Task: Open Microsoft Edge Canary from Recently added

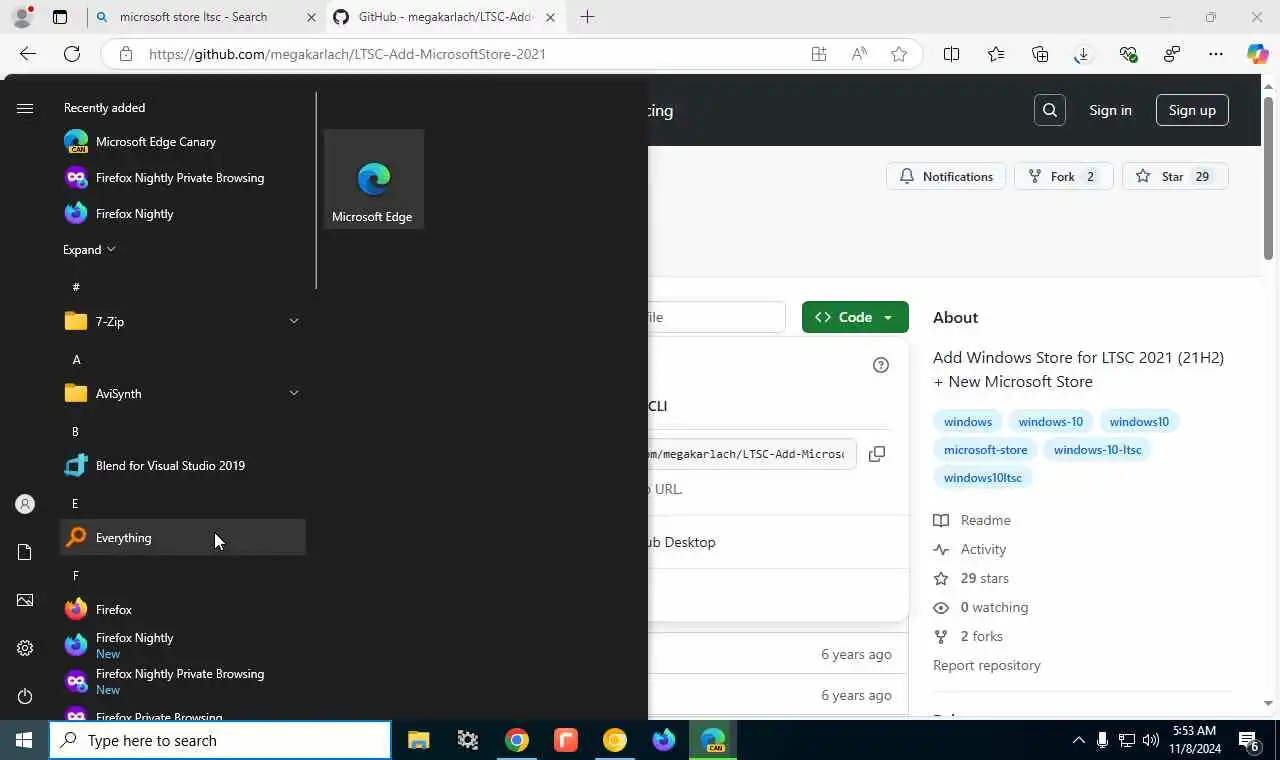Action: click(x=183, y=142)
